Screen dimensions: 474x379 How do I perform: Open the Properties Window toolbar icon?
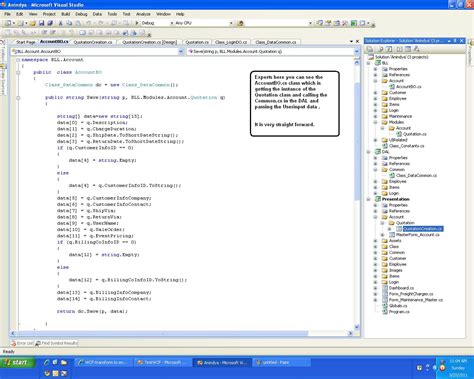[328, 23]
